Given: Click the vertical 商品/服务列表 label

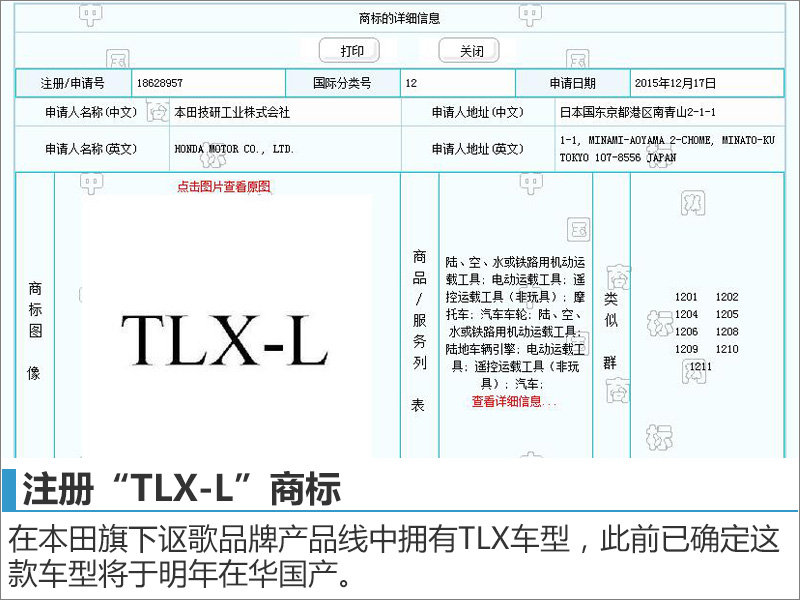Looking at the screenshot, I should click(x=419, y=331).
